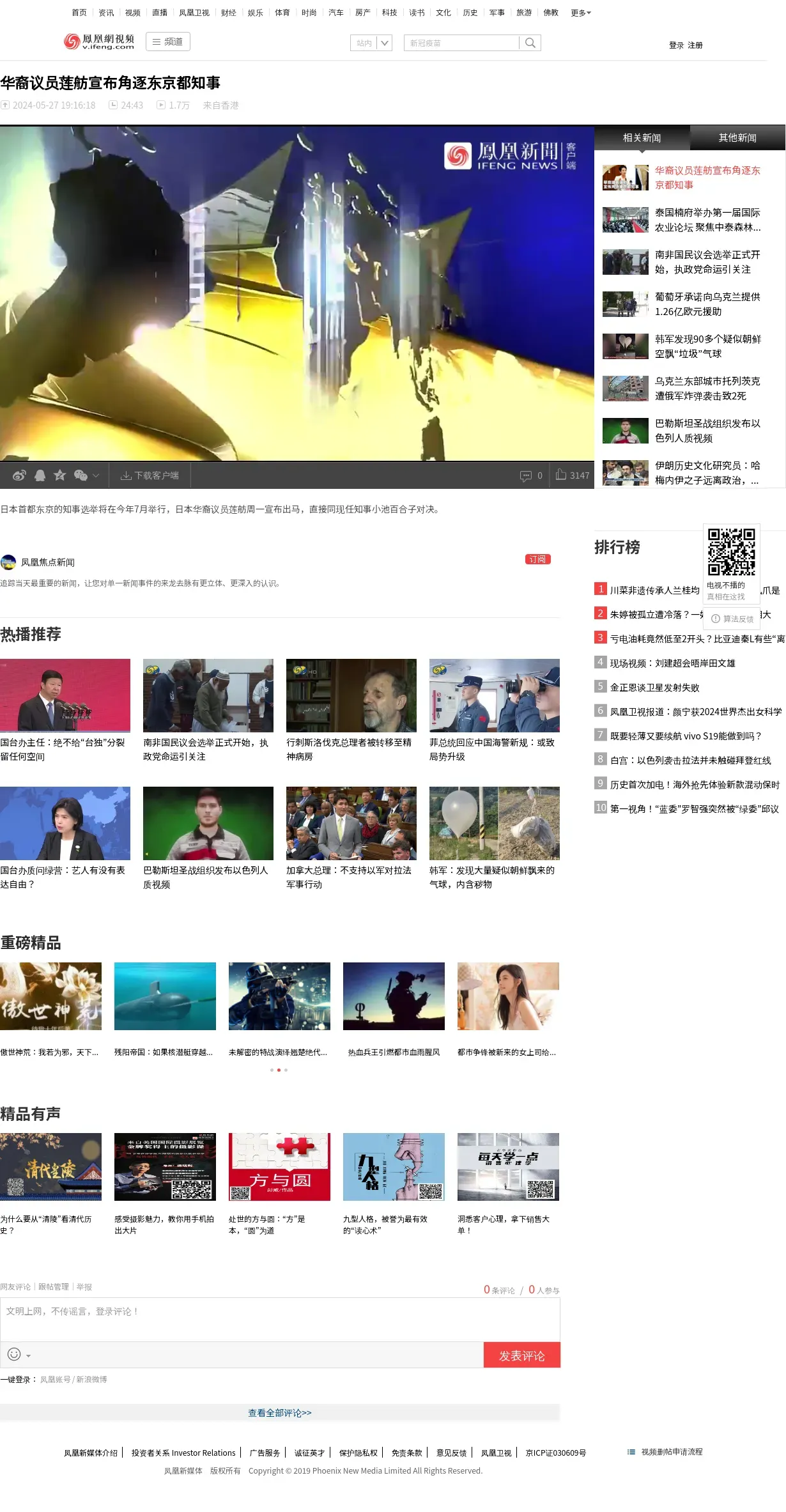Open 韩军：发现大量疑似朝鲜飘来的气球 video
786x1512 pixels.
[495, 823]
